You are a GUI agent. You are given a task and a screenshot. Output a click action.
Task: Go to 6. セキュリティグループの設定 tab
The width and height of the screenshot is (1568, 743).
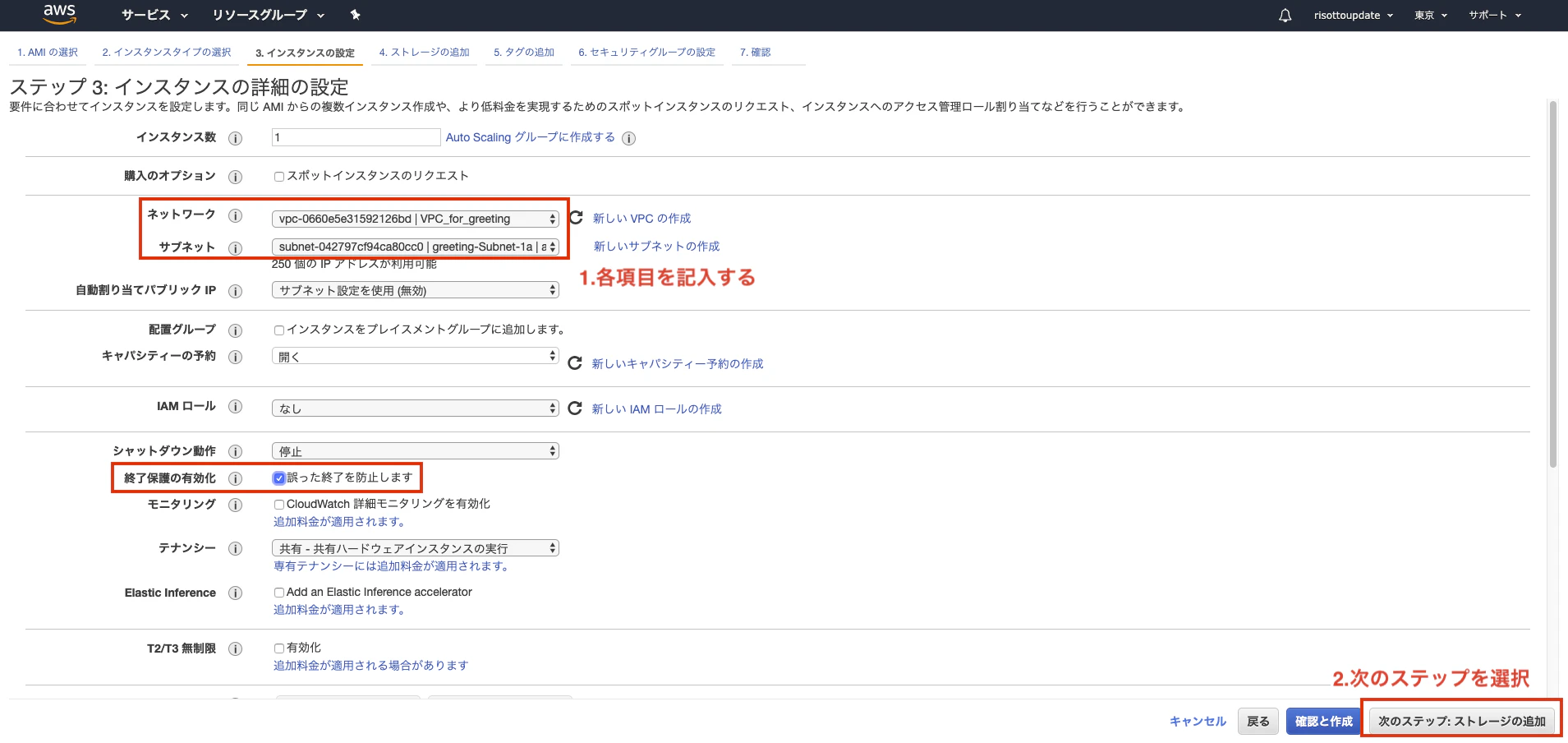(646, 52)
